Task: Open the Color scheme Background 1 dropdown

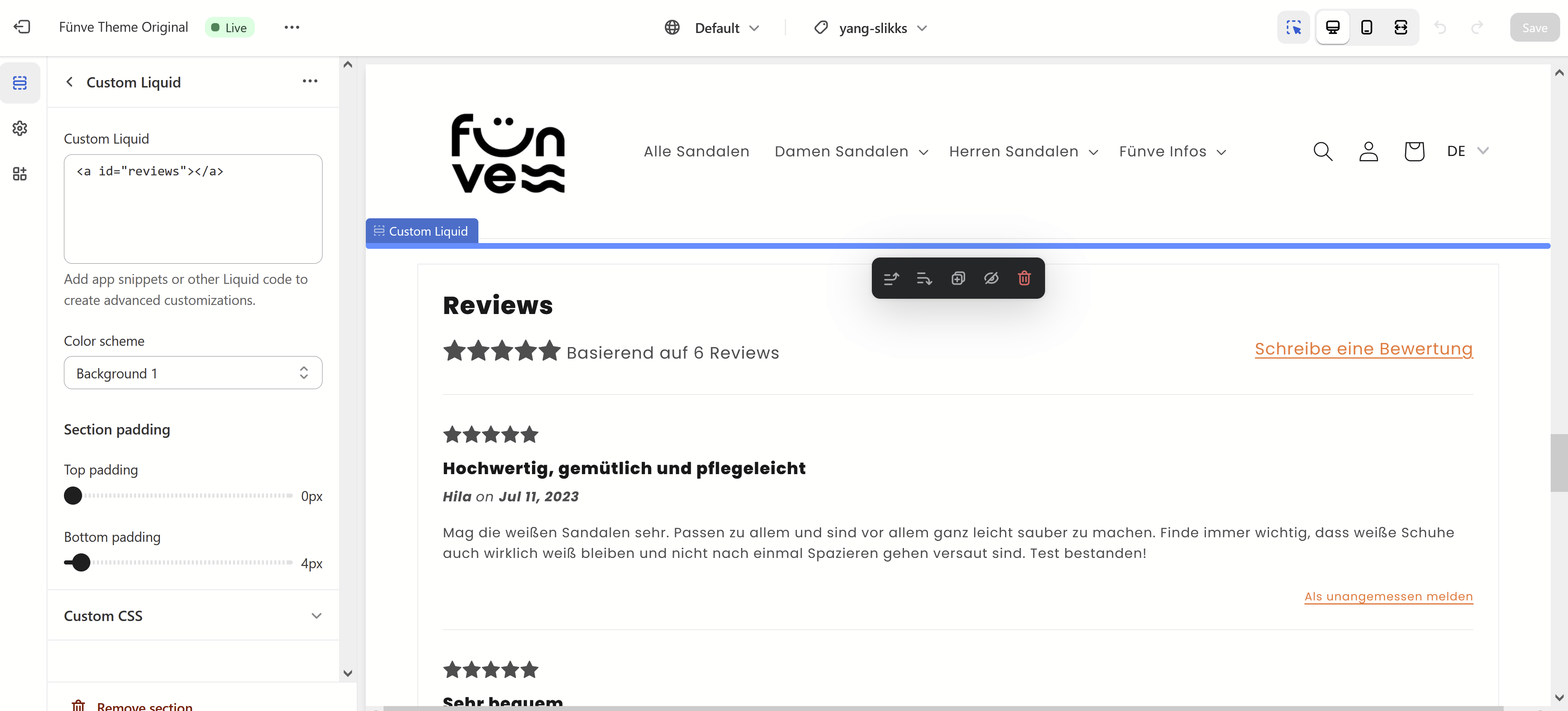Action: pyautogui.click(x=193, y=373)
